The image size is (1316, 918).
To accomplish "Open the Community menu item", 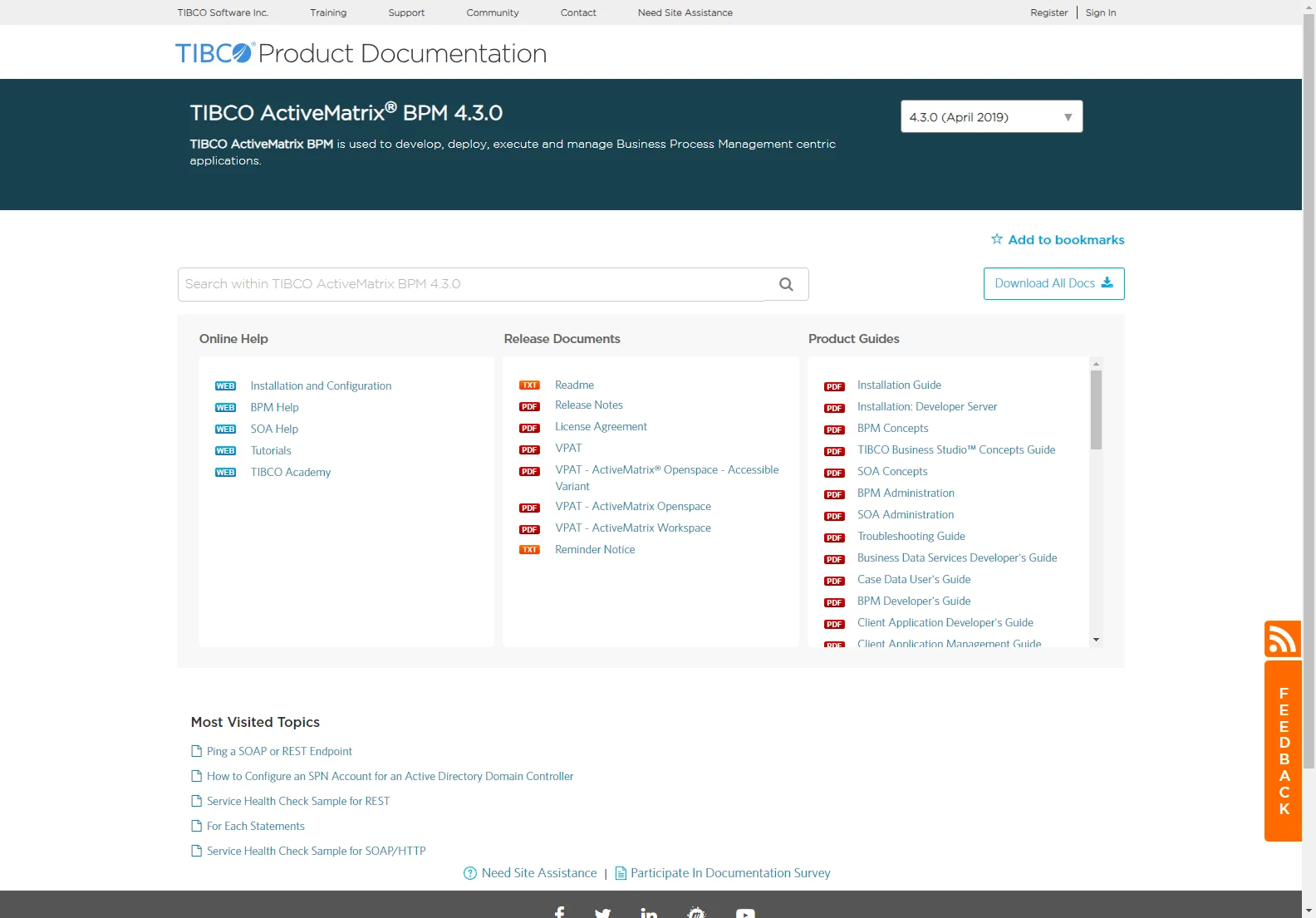I will coord(493,12).
